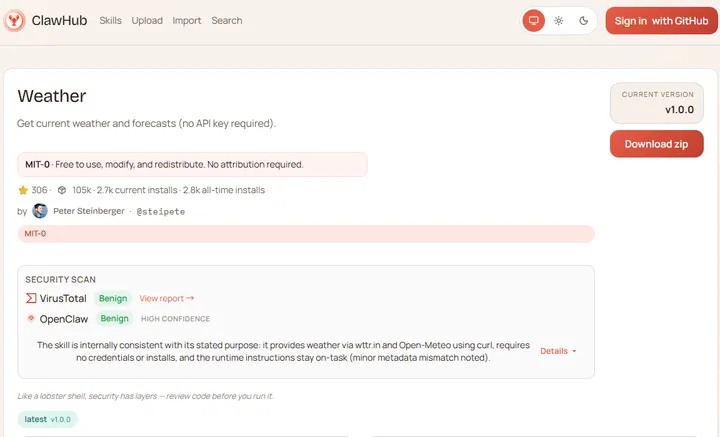
Task: Switch to dark theme moon icon
Action: [584, 21]
